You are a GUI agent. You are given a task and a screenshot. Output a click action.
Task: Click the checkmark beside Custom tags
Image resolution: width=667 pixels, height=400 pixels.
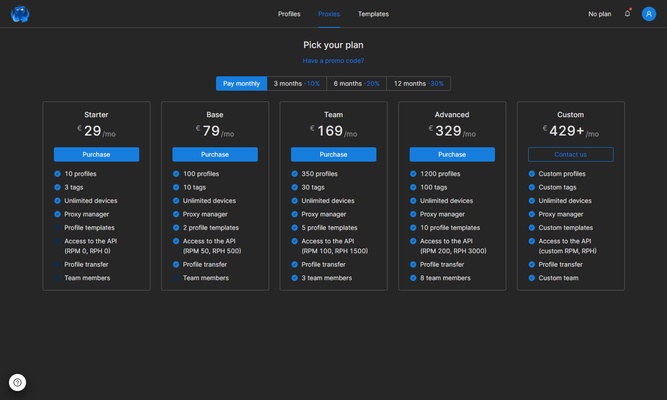532,187
